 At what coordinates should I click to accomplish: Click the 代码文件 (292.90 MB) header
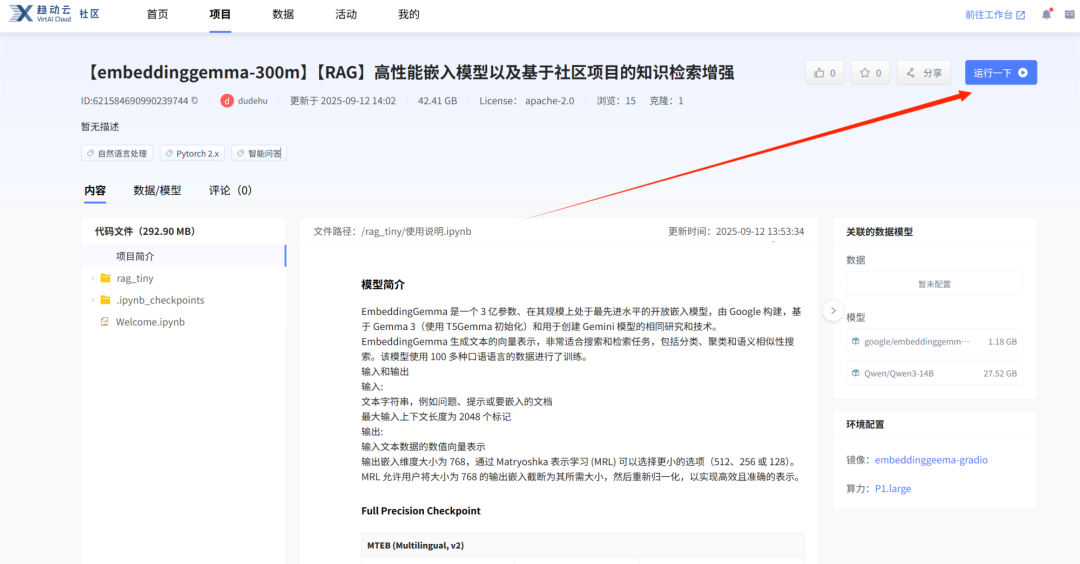[x=145, y=231]
